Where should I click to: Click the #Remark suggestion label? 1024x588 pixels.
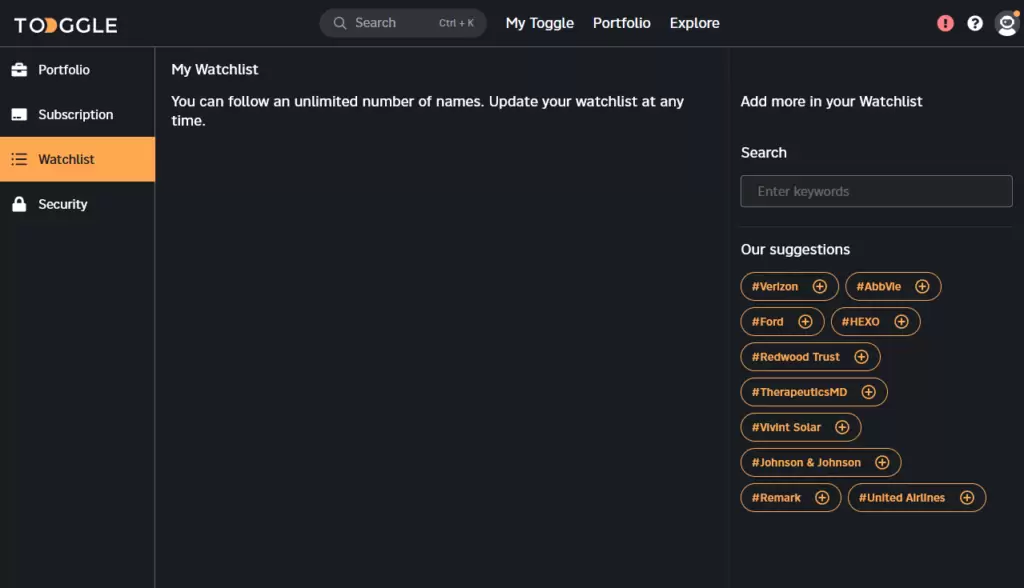[x=776, y=498]
